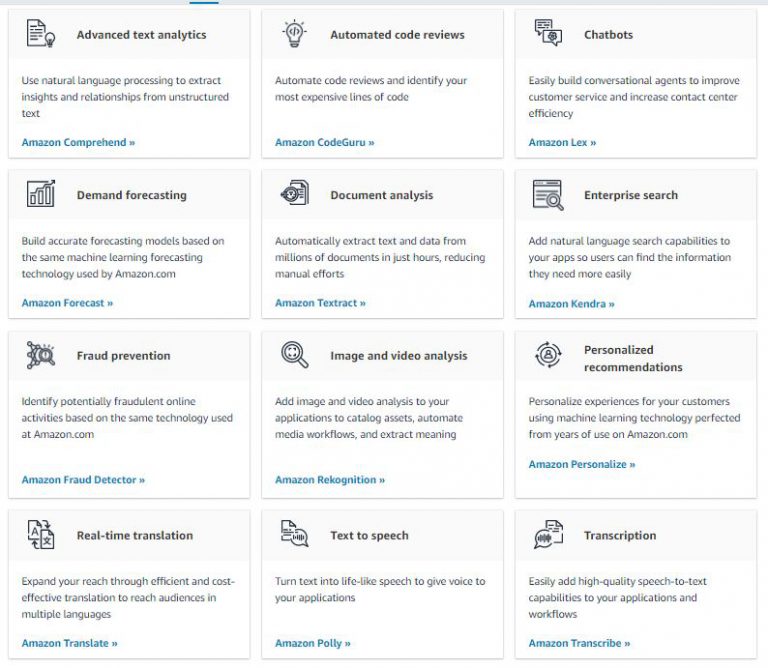The height and width of the screenshot is (668, 768).
Task: Click the Personalized recommendations user icon
Action: click(x=548, y=354)
